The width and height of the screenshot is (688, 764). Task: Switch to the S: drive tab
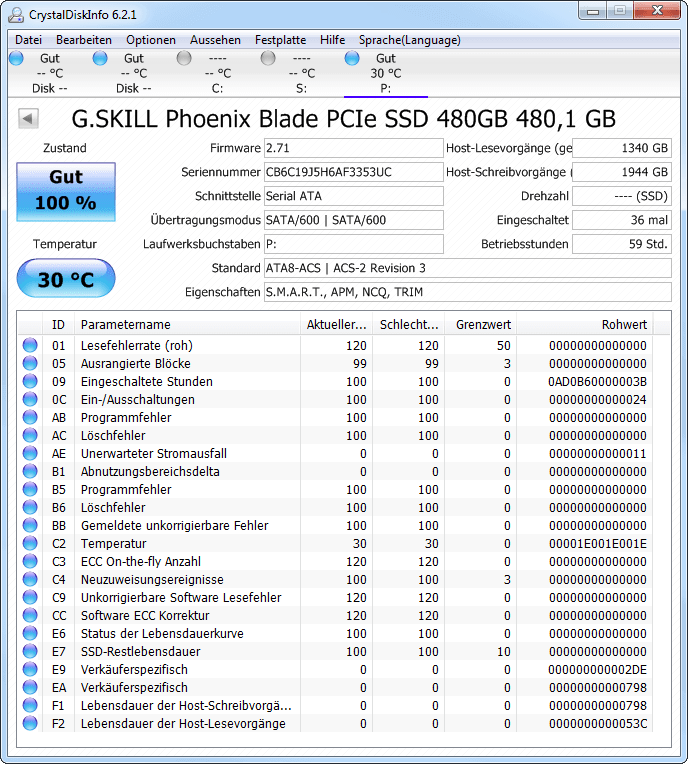302,73
